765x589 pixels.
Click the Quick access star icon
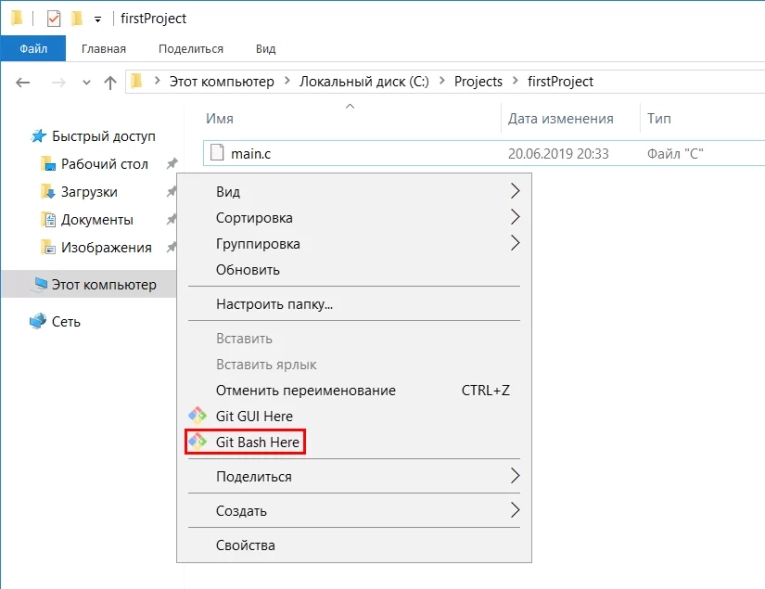click(39, 136)
